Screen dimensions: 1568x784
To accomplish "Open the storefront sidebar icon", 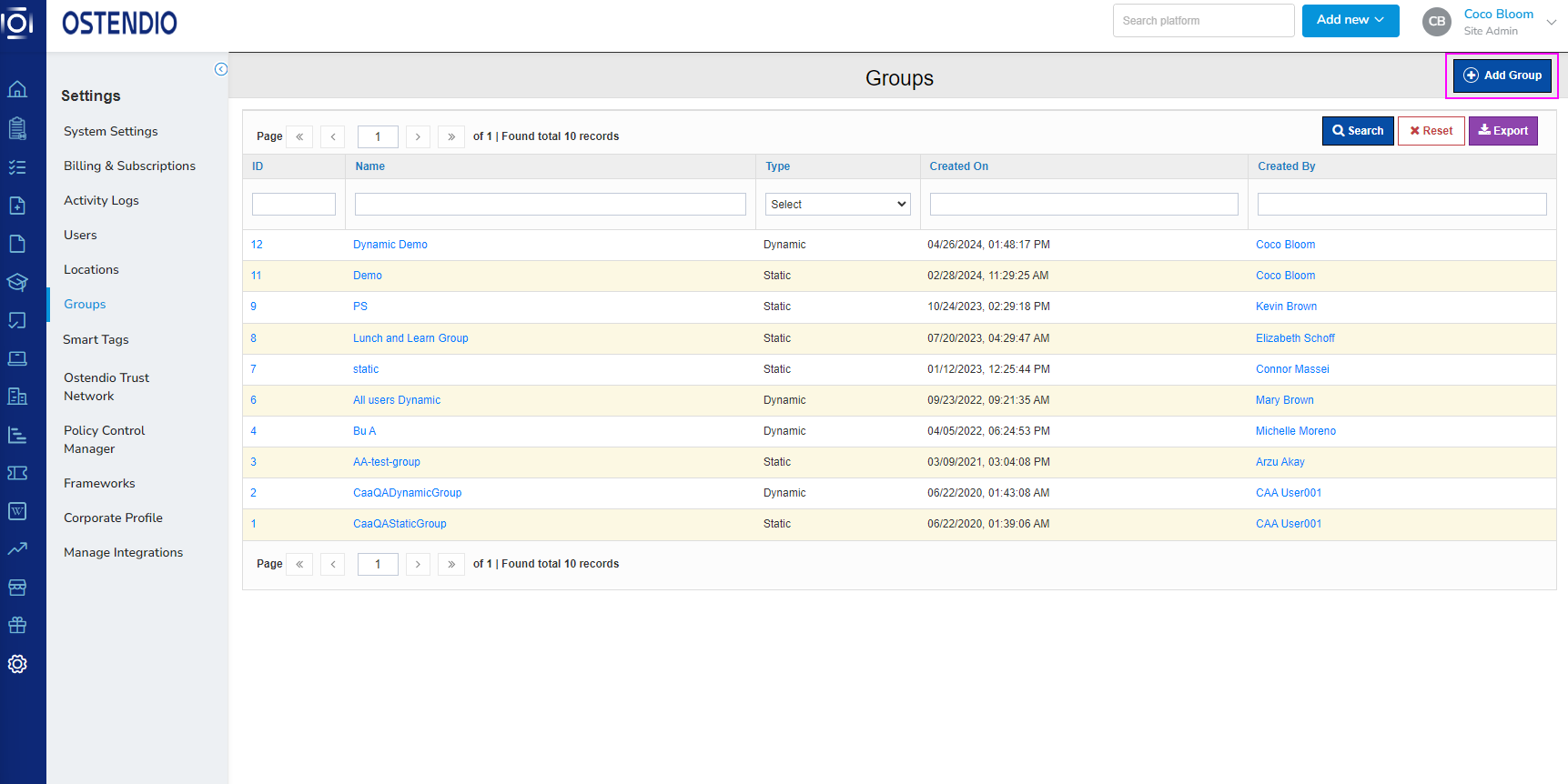I will point(17,588).
